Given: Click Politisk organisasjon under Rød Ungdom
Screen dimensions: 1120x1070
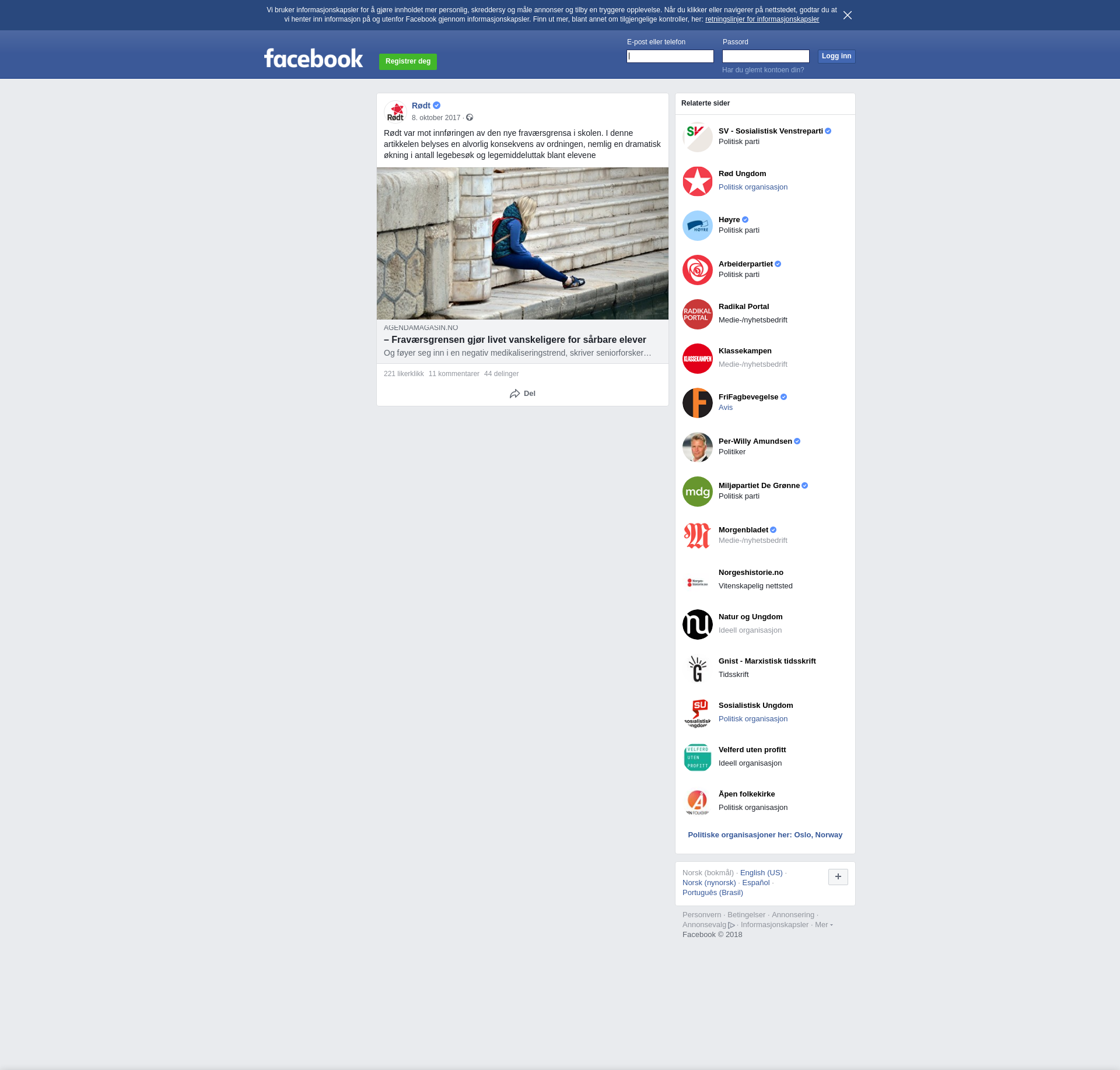Looking at the screenshot, I should coord(753,187).
